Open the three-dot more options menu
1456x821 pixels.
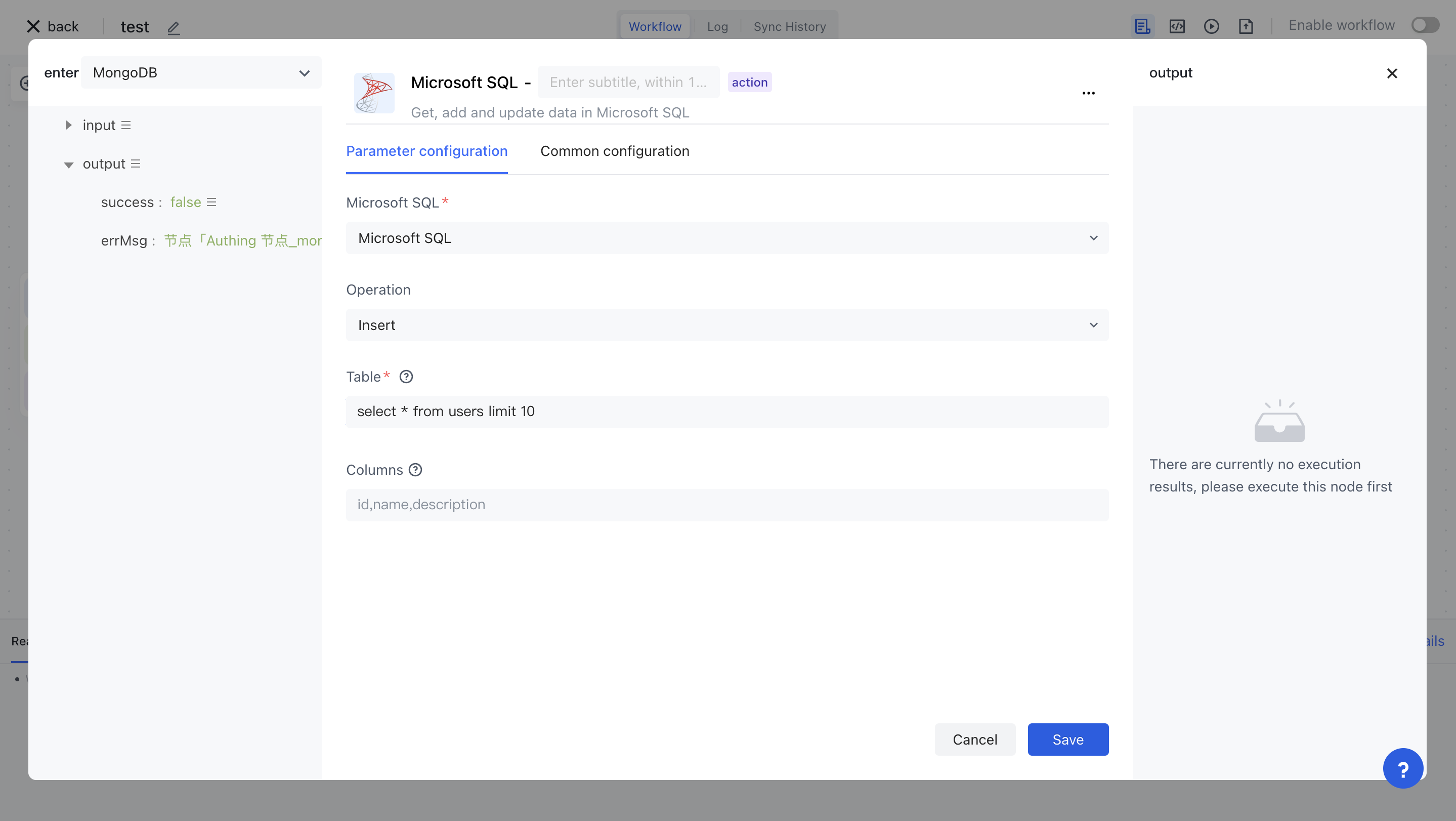(x=1088, y=93)
